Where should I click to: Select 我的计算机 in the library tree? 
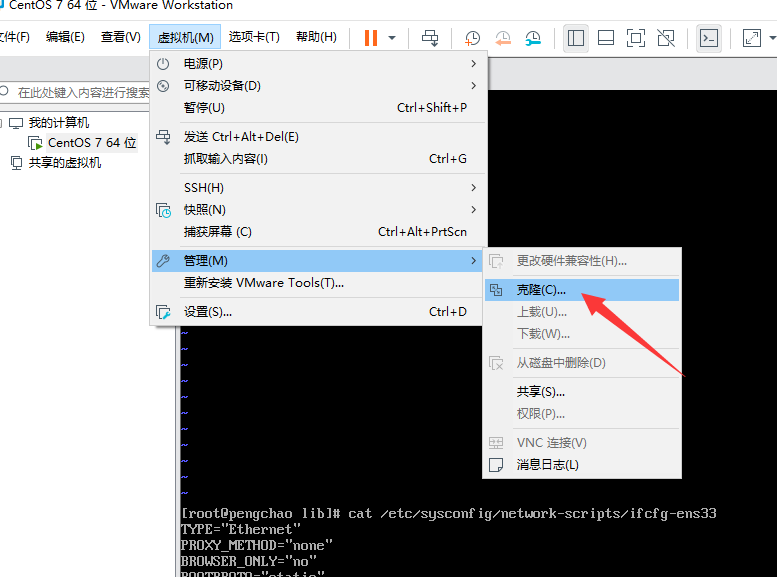coord(58,122)
